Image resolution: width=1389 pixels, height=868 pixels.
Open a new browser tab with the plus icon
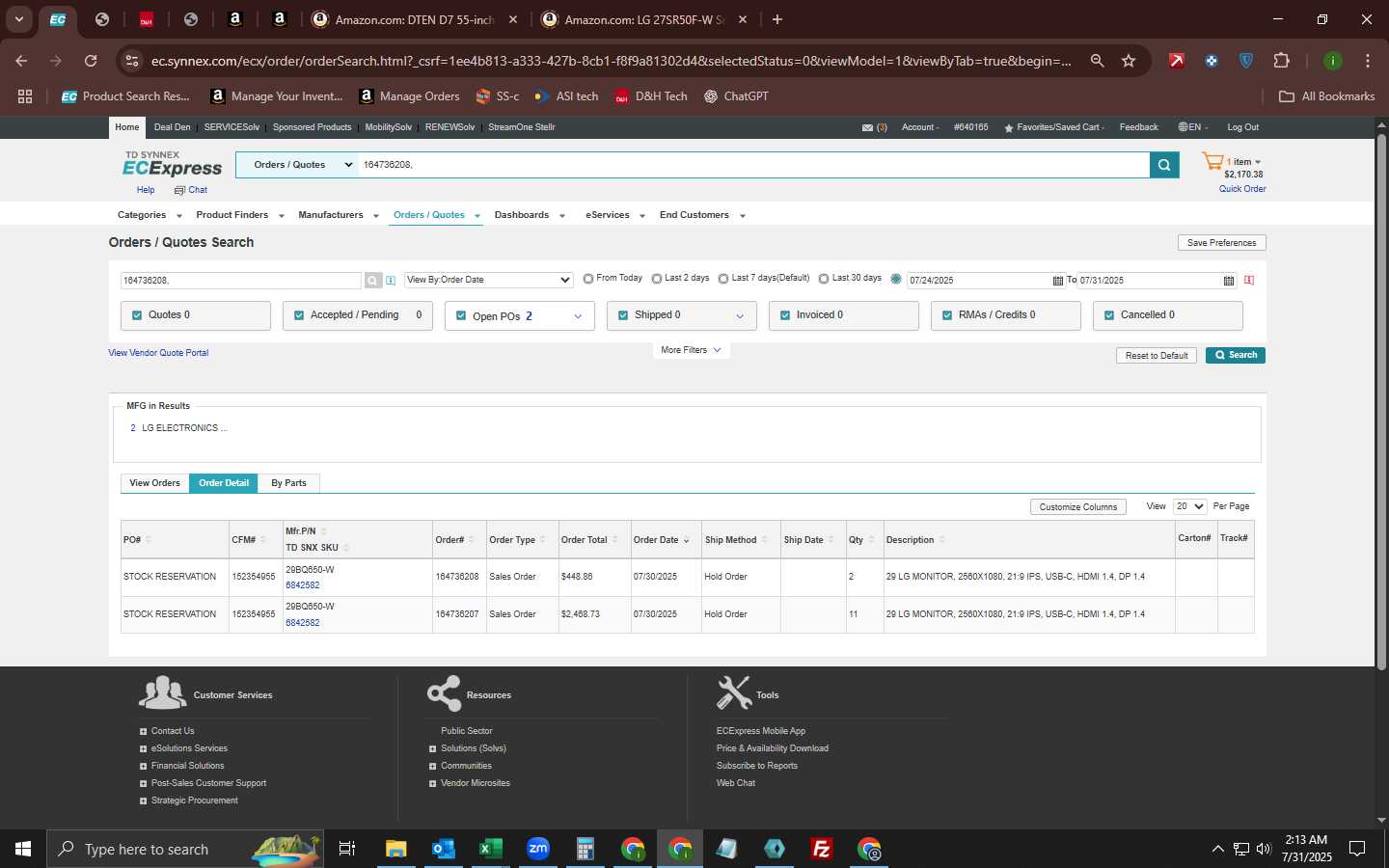pos(777,19)
